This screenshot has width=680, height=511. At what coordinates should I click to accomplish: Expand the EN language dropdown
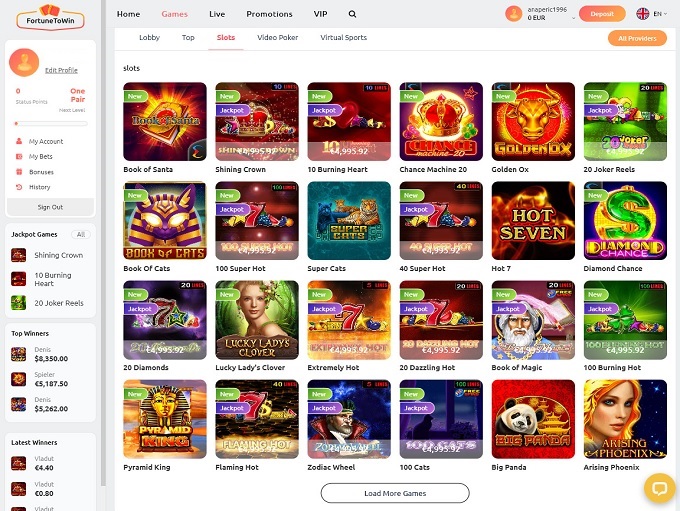click(x=651, y=14)
